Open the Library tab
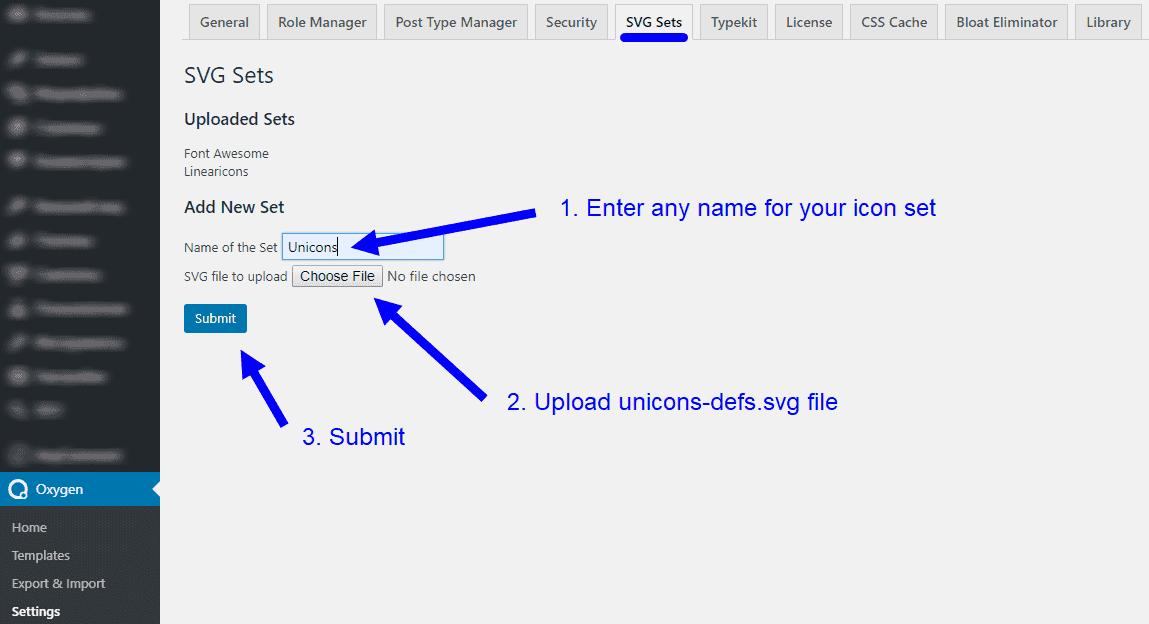Image resolution: width=1149 pixels, height=624 pixels. (x=1108, y=22)
